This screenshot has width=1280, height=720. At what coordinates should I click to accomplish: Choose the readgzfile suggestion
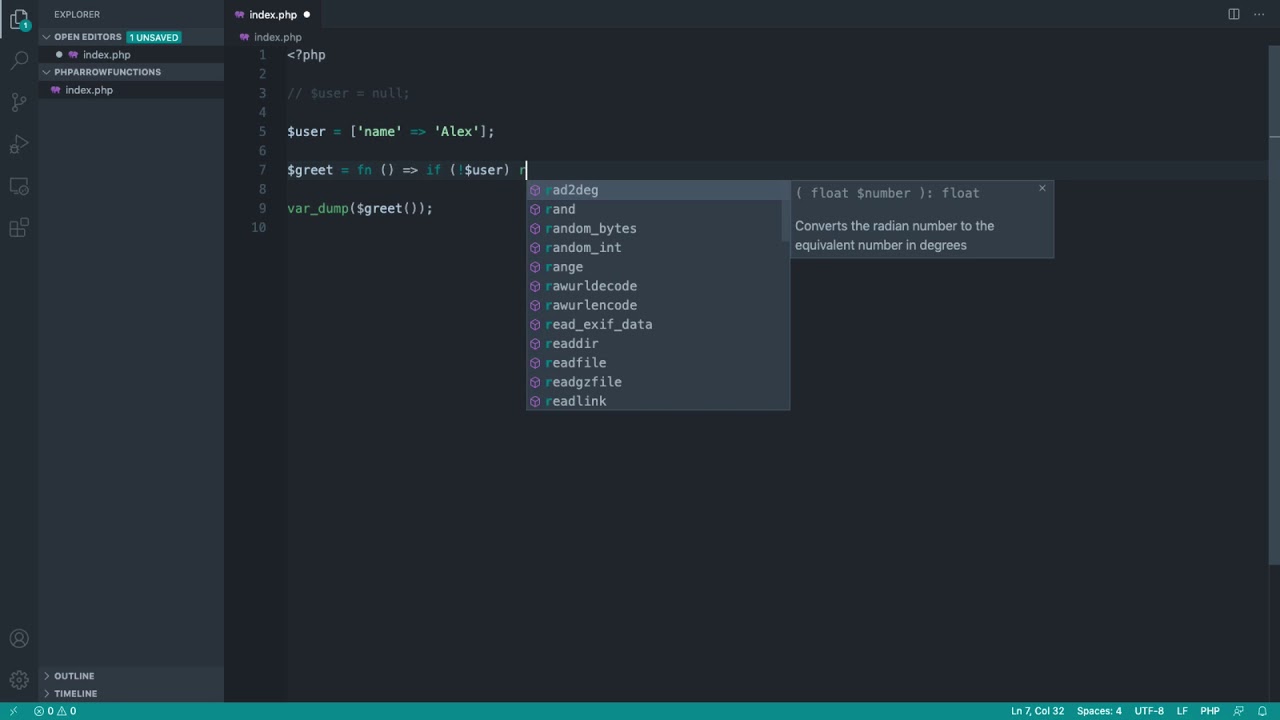(654, 382)
